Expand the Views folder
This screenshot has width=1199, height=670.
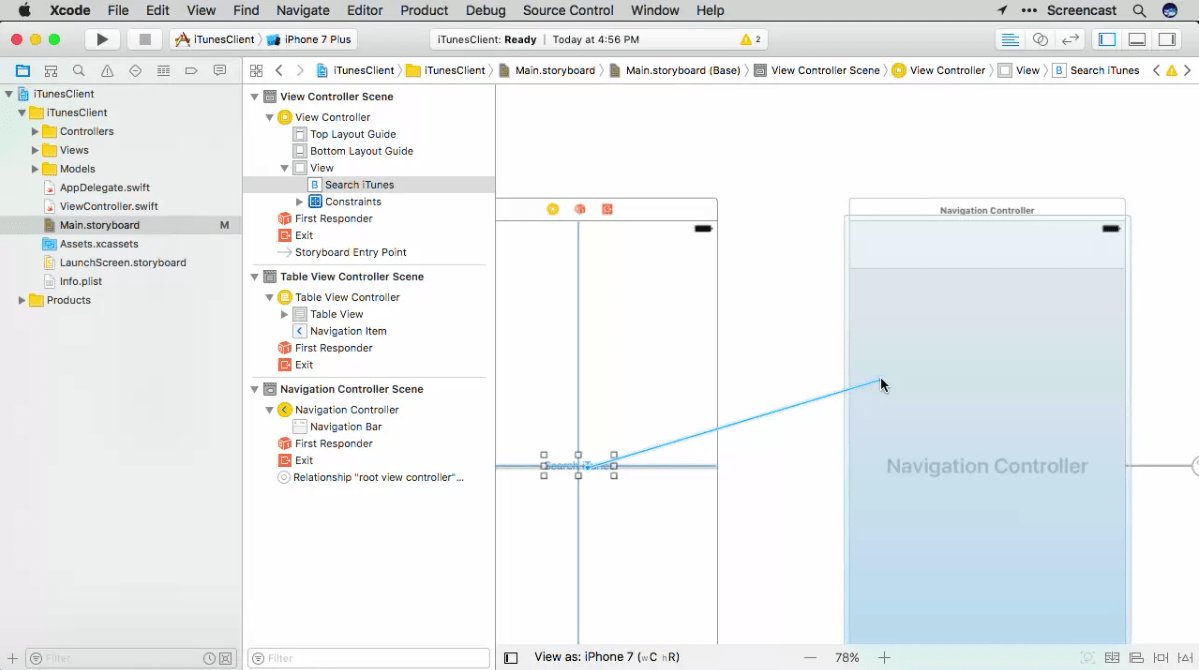click(x=34, y=150)
